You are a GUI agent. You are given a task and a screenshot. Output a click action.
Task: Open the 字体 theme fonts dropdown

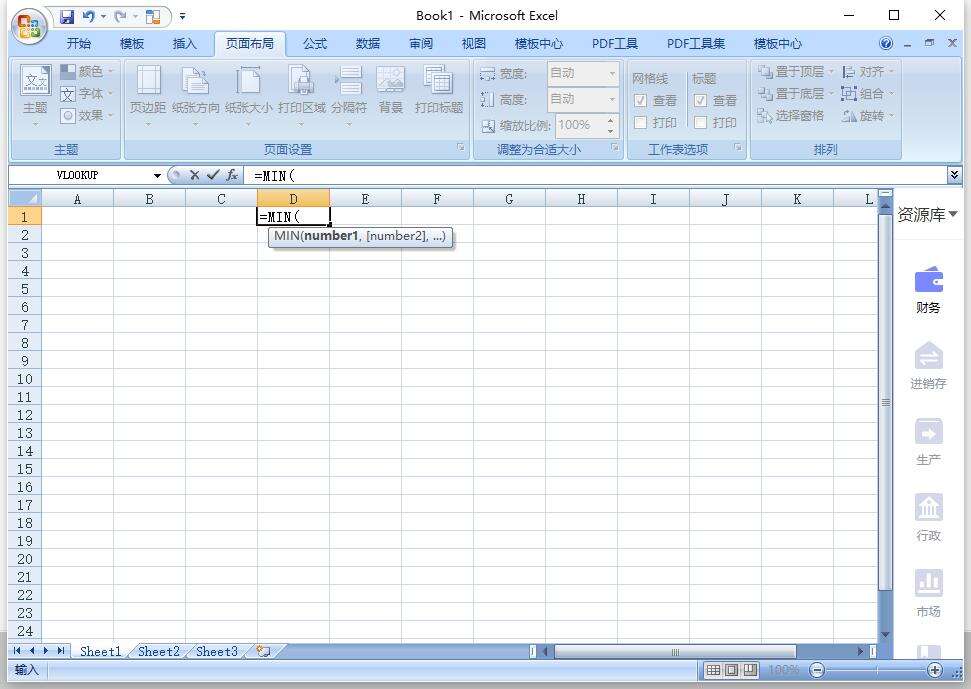87,93
